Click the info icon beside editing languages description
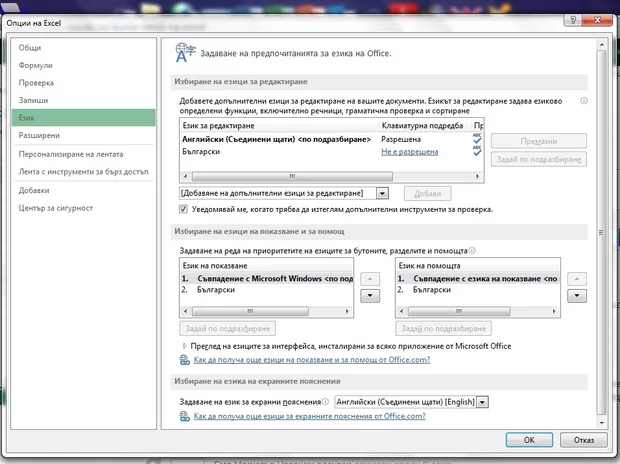The image size is (620, 464). pyautogui.click(x=584, y=101)
